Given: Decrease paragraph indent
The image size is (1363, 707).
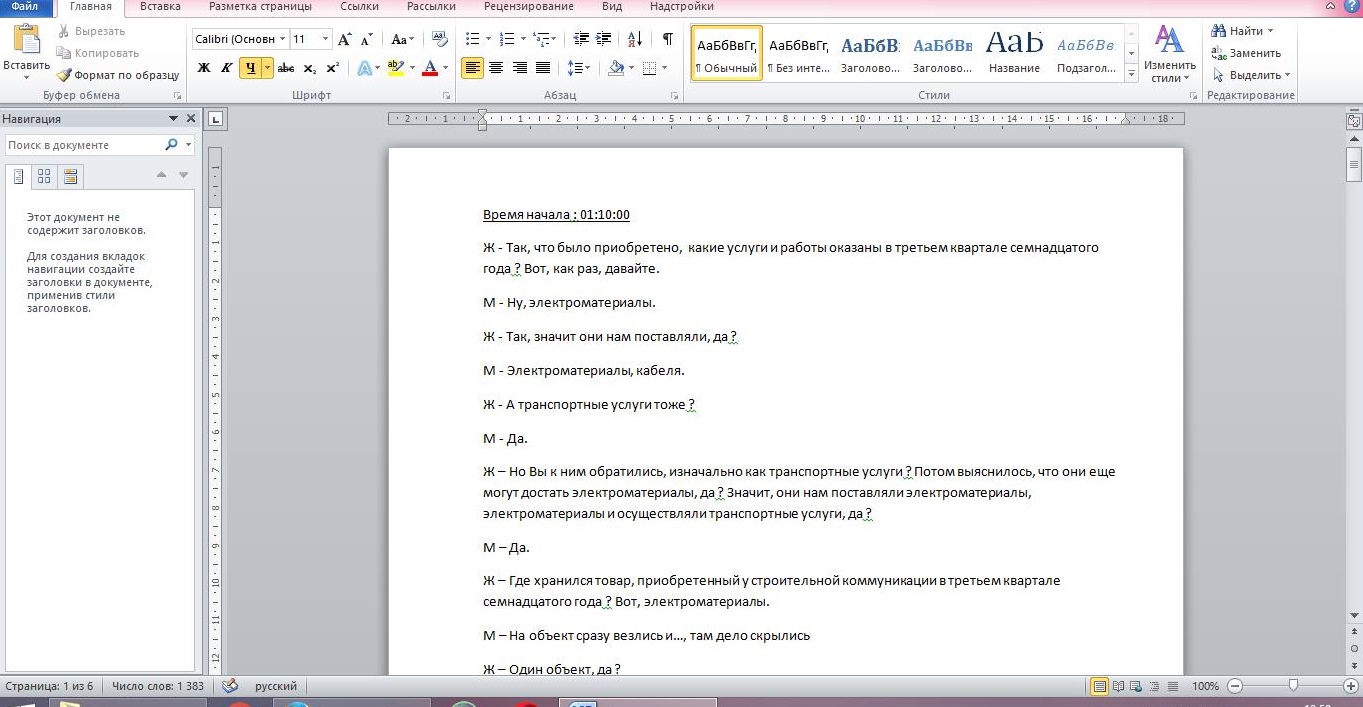Looking at the screenshot, I should pyautogui.click(x=579, y=40).
